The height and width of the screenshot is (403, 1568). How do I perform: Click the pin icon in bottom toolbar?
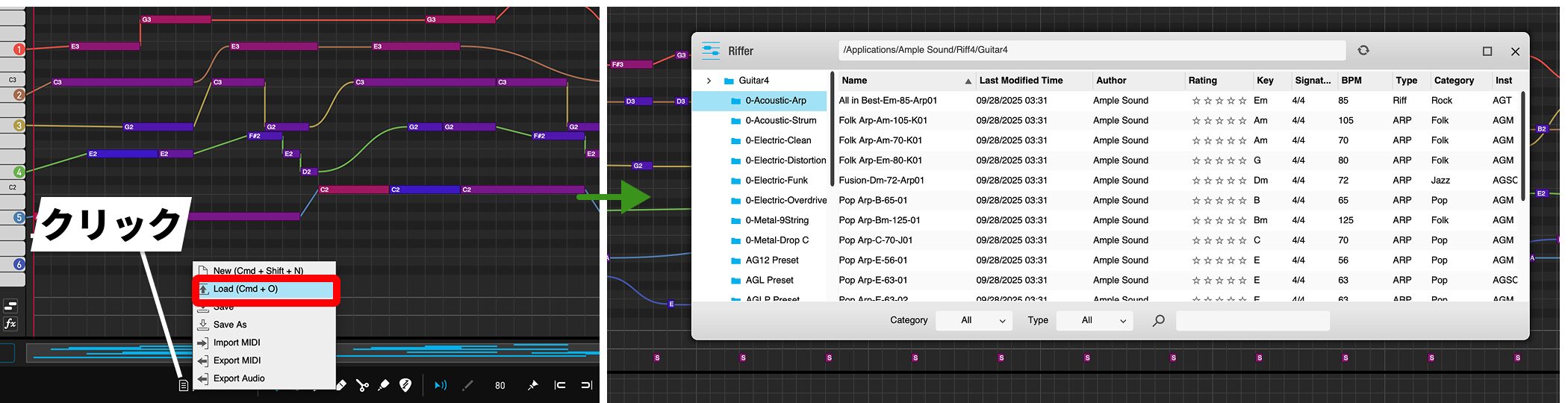click(x=532, y=385)
